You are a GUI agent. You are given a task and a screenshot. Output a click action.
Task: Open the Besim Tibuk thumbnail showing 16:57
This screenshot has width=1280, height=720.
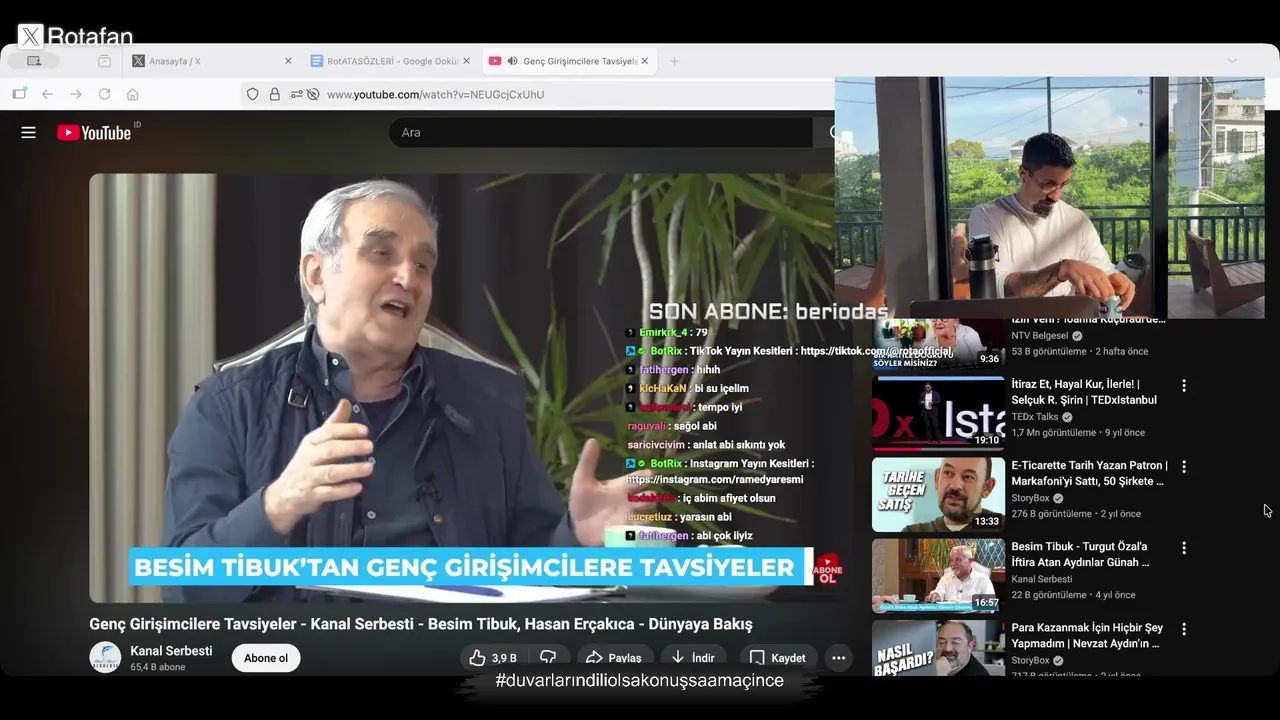[x=938, y=575]
